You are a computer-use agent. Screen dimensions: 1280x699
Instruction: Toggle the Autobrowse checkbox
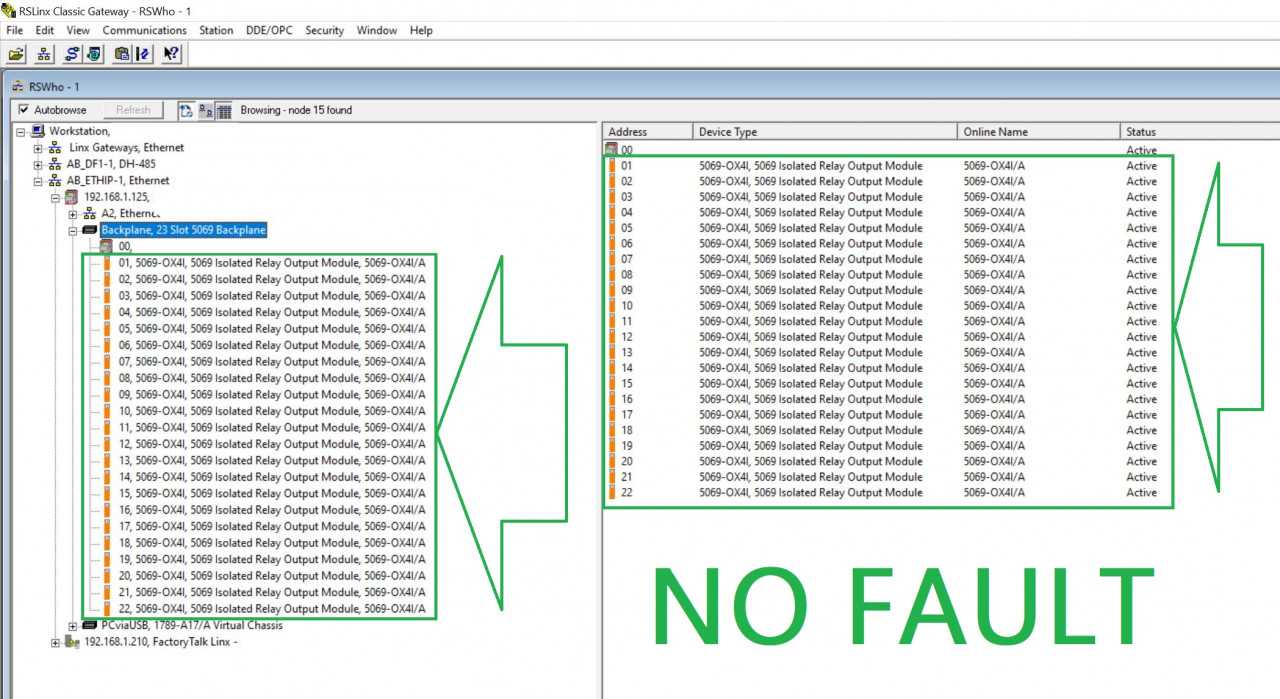[x=24, y=110]
